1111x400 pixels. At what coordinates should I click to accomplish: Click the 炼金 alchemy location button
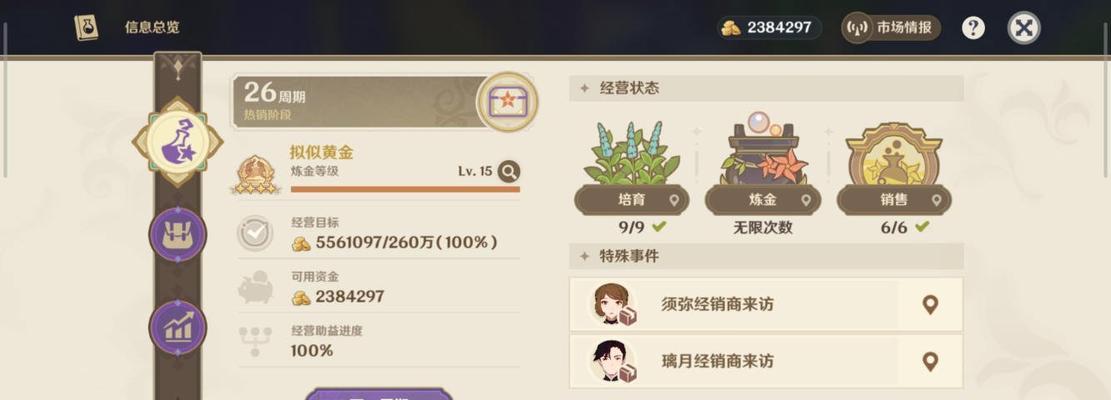click(763, 200)
